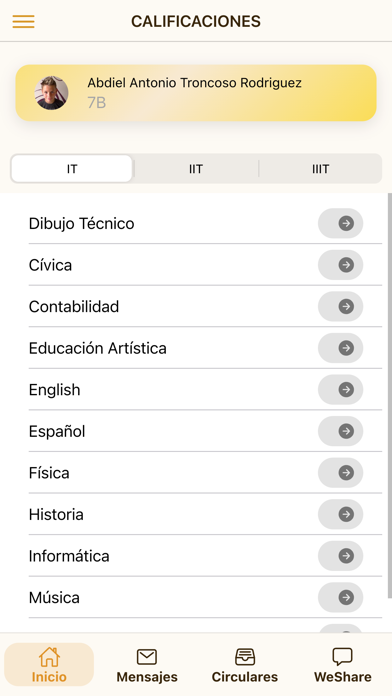Switch to the IIIT trimester tab
This screenshot has height=696, width=392.
320,169
